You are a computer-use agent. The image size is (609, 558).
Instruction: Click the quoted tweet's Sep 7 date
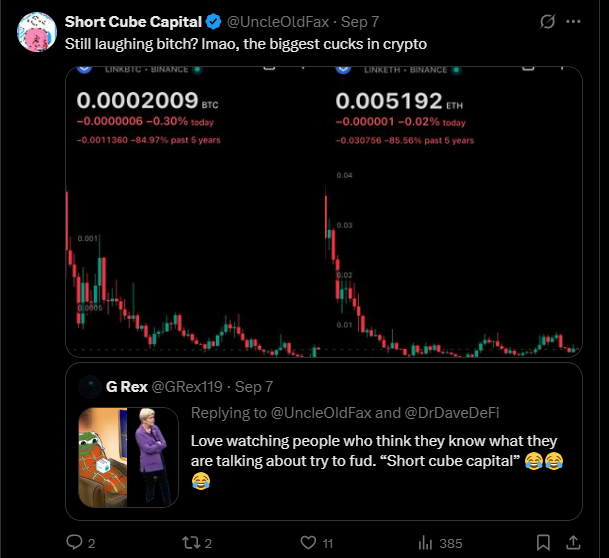(254, 387)
